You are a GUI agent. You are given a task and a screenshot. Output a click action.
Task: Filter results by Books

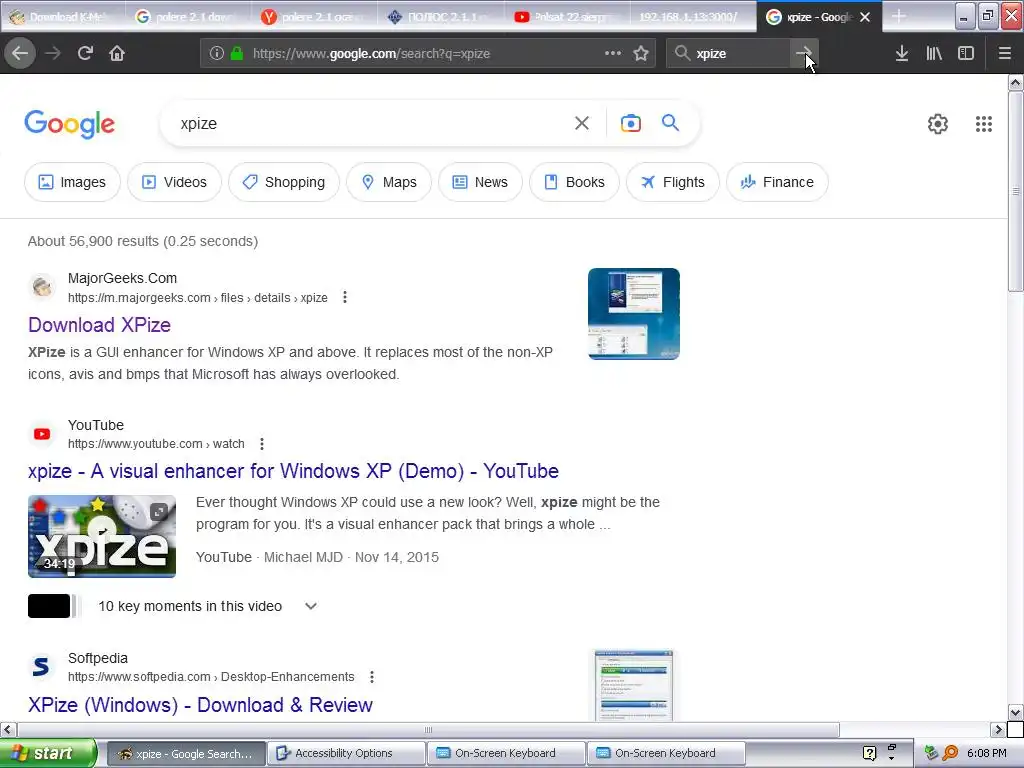pos(574,182)
